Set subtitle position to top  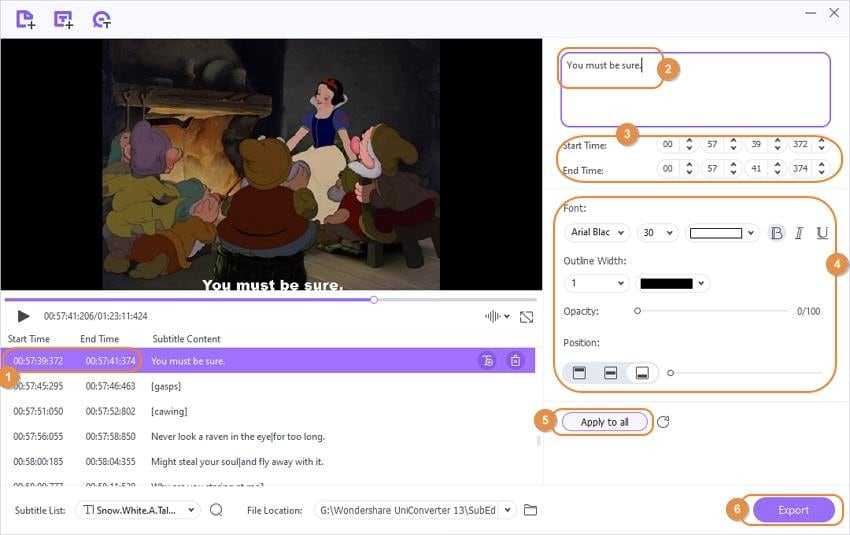[x=579, y=373]
